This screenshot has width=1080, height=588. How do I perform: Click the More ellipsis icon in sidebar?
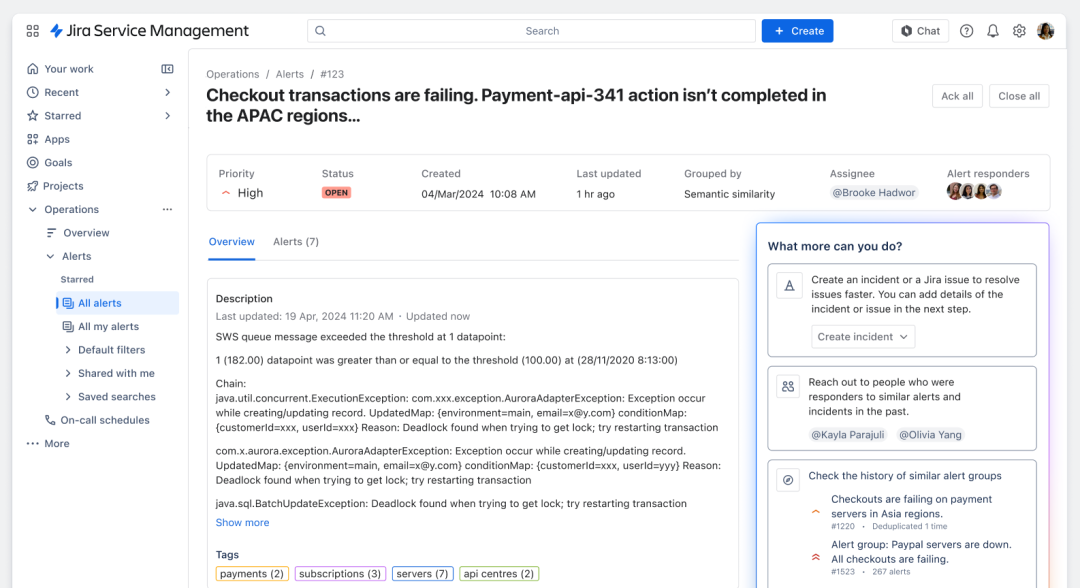pos(32,443)
